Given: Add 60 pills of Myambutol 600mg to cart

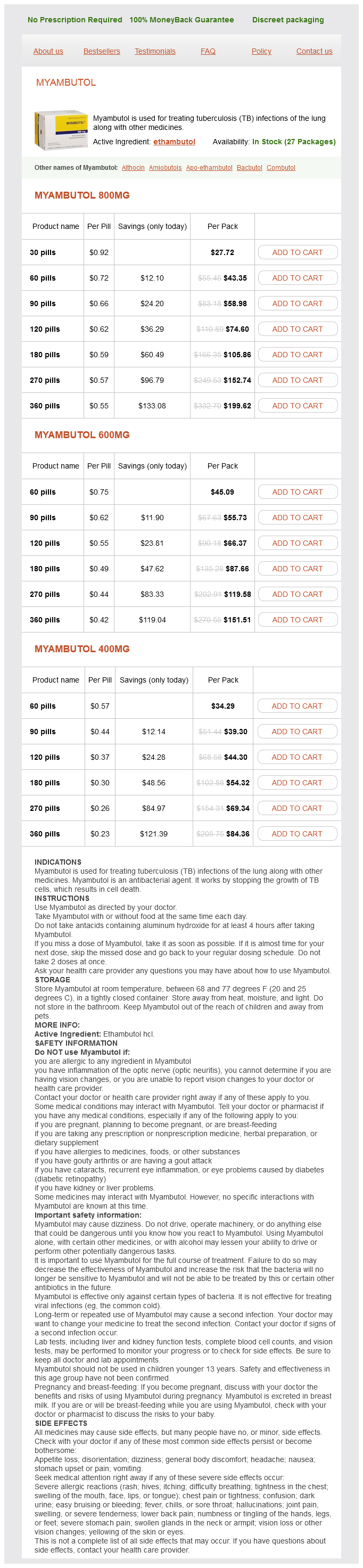Looking at the screenshot, I should click(x=298, y=492).
